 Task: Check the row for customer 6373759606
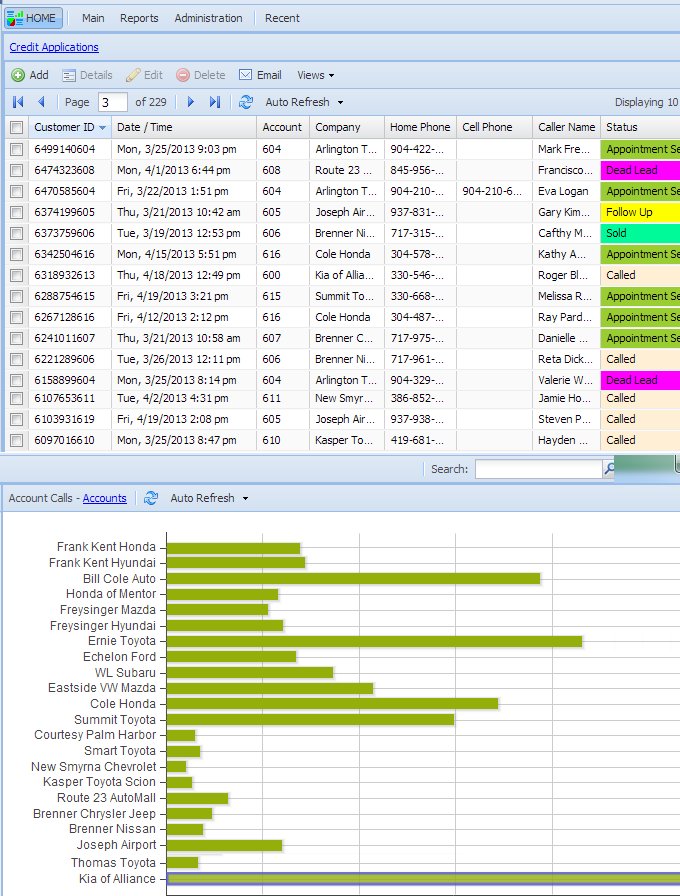click(17, 234)
